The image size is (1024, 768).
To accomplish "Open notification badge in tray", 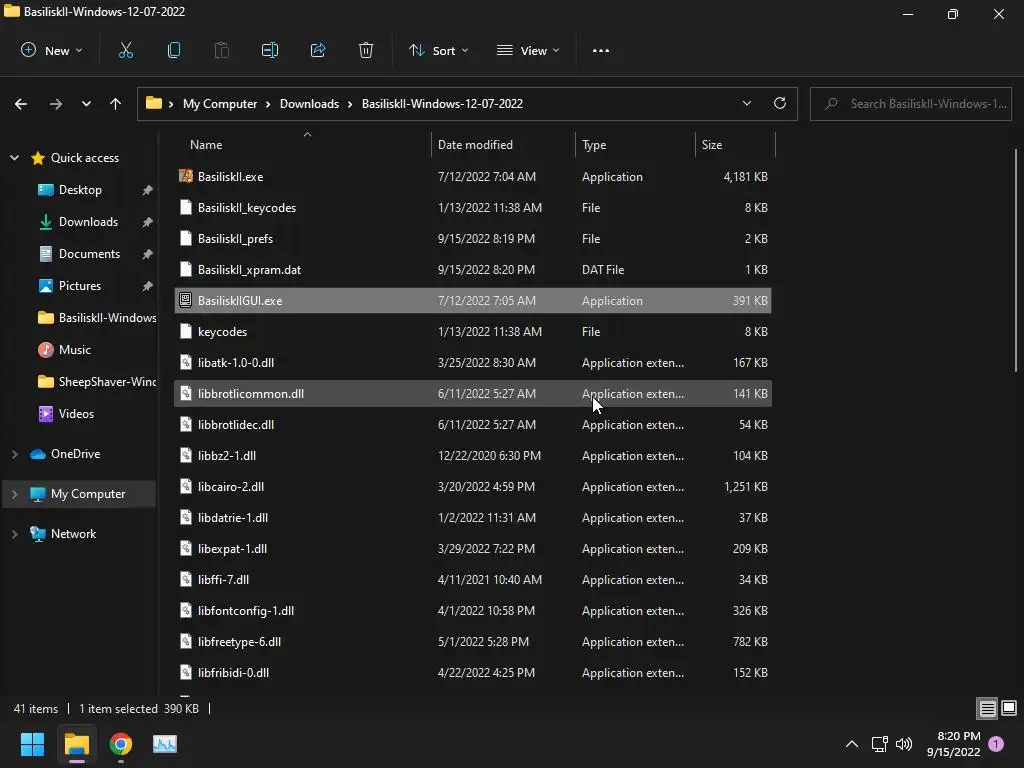I will (x=996, y=744).
